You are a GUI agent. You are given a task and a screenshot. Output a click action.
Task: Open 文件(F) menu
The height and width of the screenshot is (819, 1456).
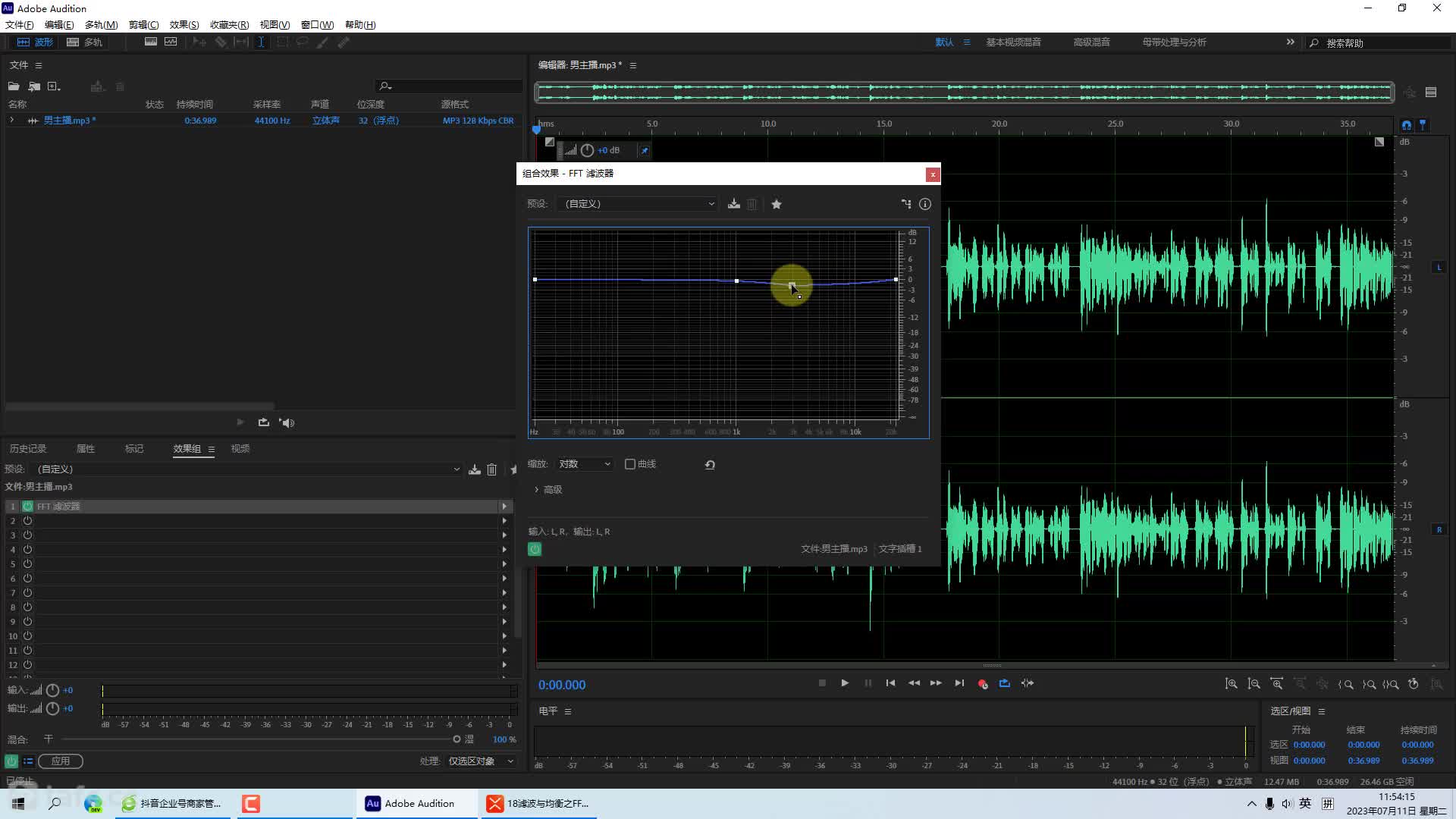[x=20, y=25]
